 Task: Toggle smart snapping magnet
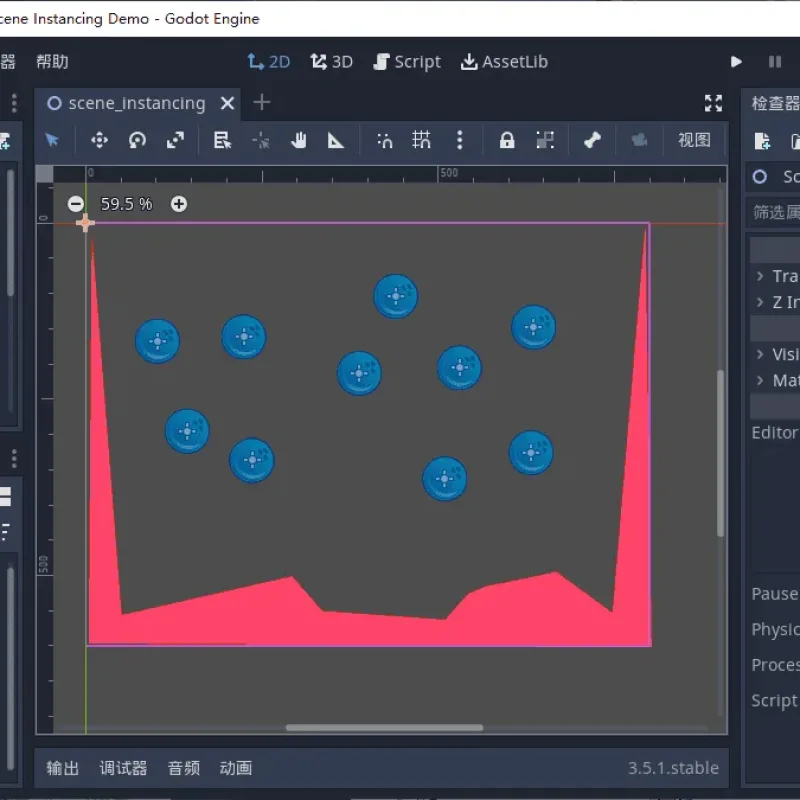tap(384, 140)
